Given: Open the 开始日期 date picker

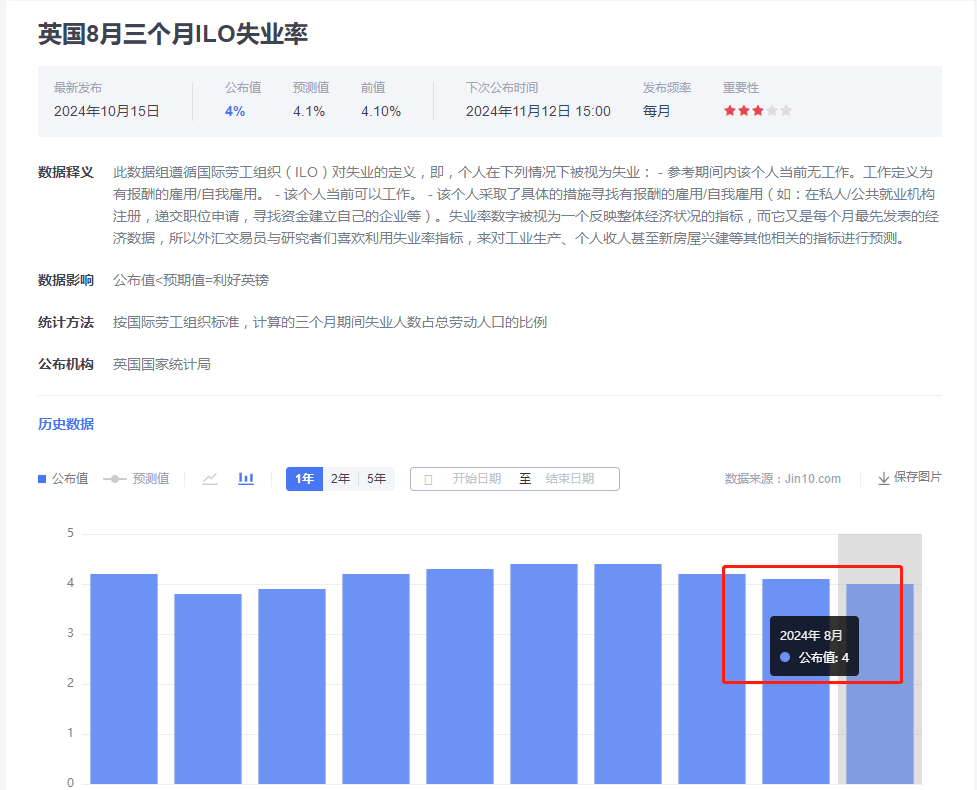Looking at the screenshot, I should 476,479.
